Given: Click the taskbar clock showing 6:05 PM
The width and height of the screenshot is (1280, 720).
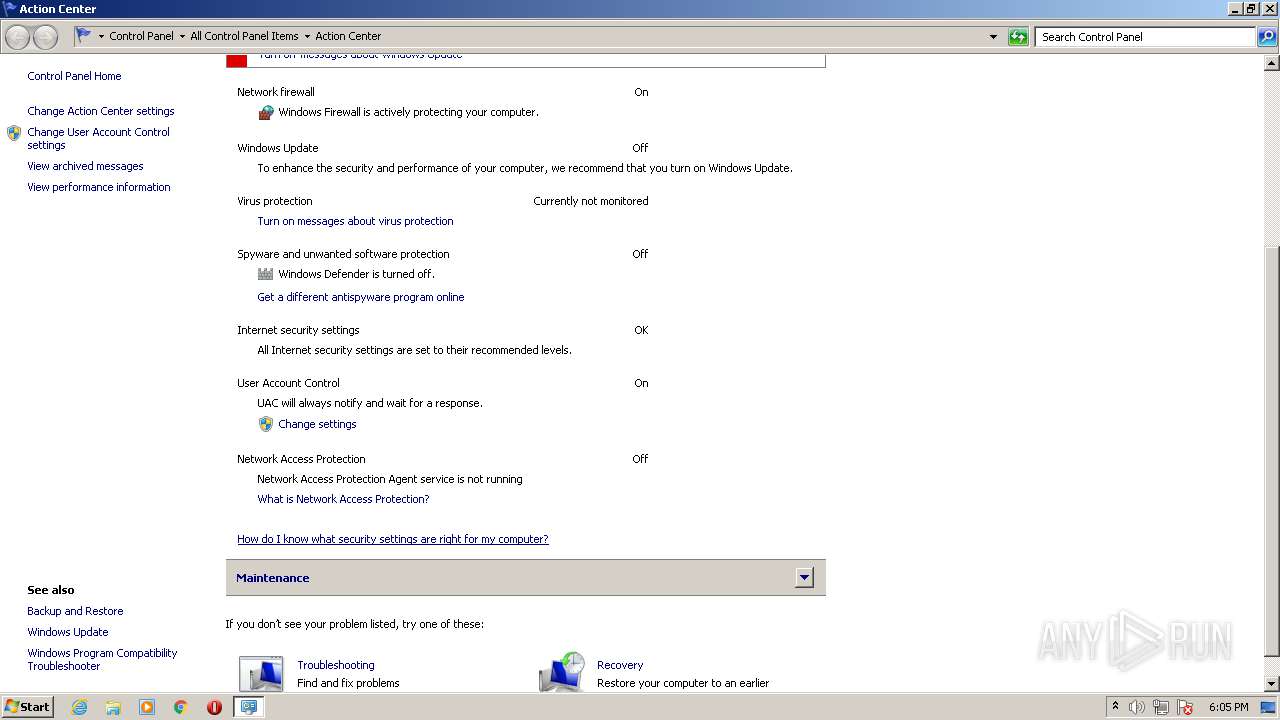Looking at the screenshot, I should [x=1228, y=707].
